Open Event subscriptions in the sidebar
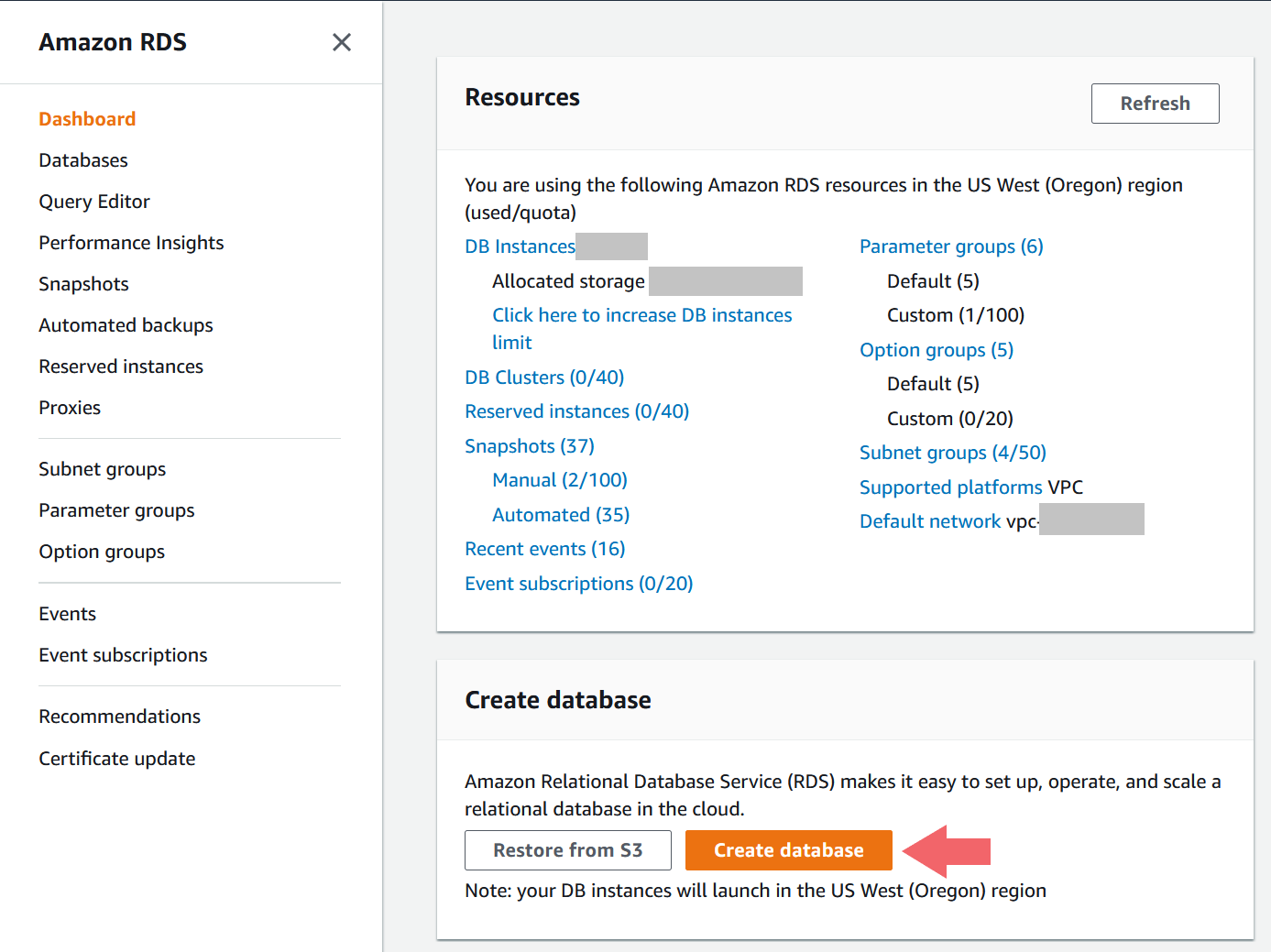 123,655
